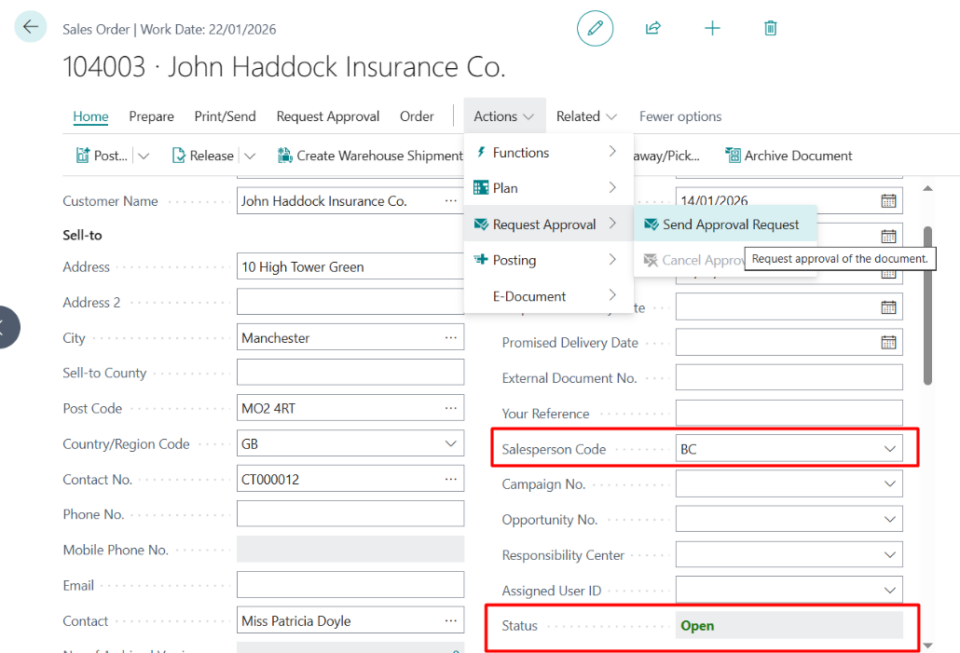Click the delete trash icon

770,28
